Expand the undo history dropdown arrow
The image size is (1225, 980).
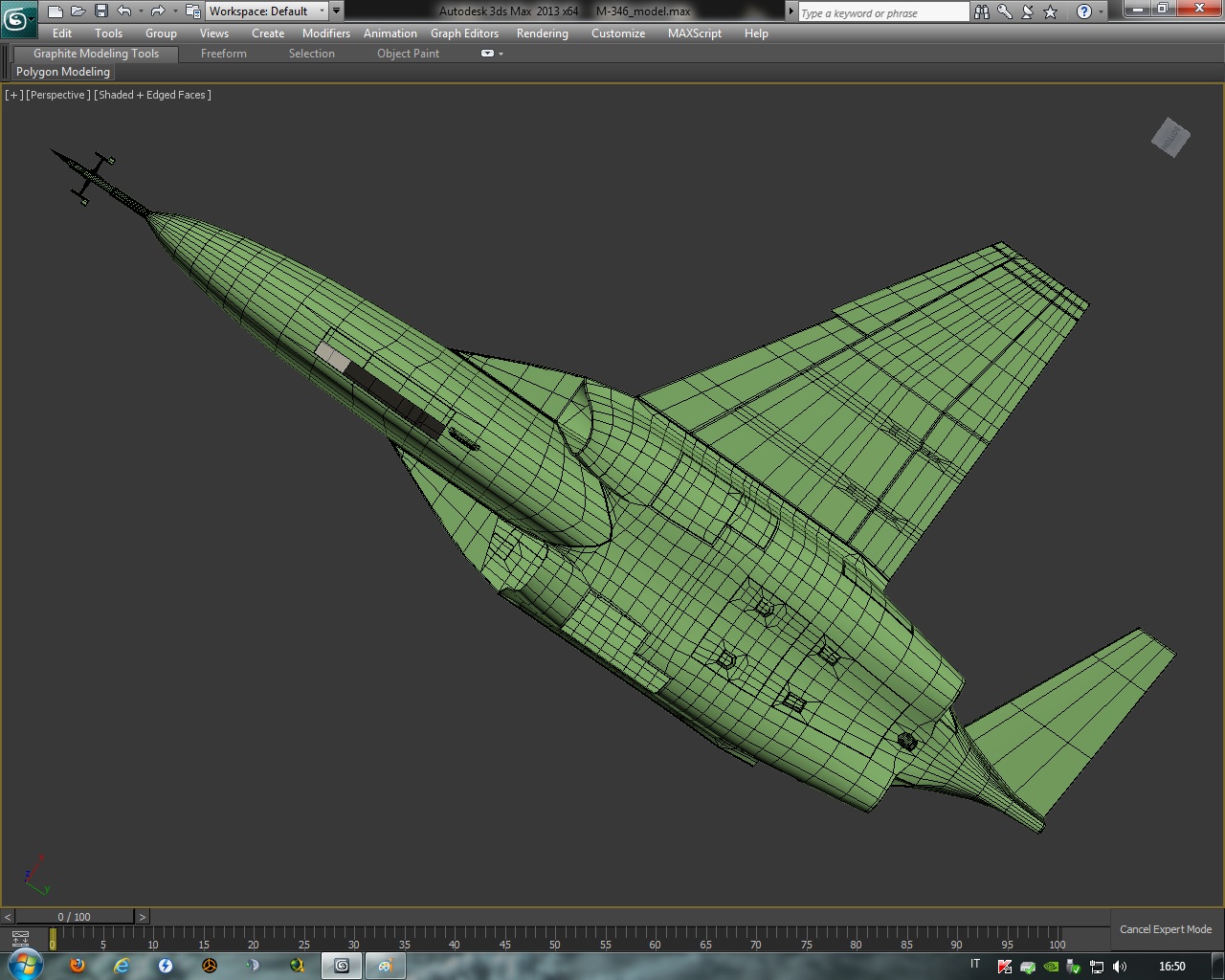click(x=141, y=11)
